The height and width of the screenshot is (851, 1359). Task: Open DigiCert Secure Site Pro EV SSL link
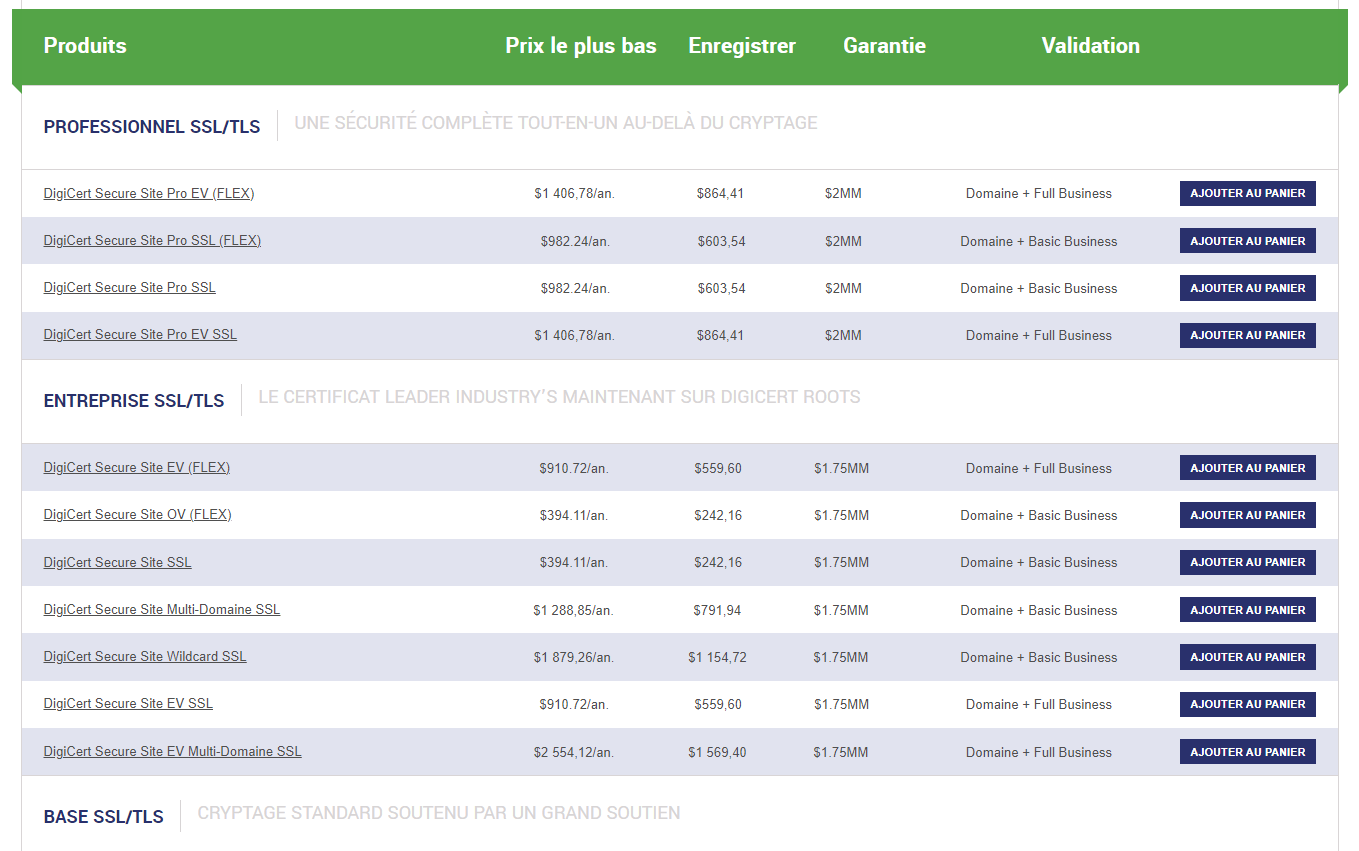pyautogui.click(x=140, y=334)
